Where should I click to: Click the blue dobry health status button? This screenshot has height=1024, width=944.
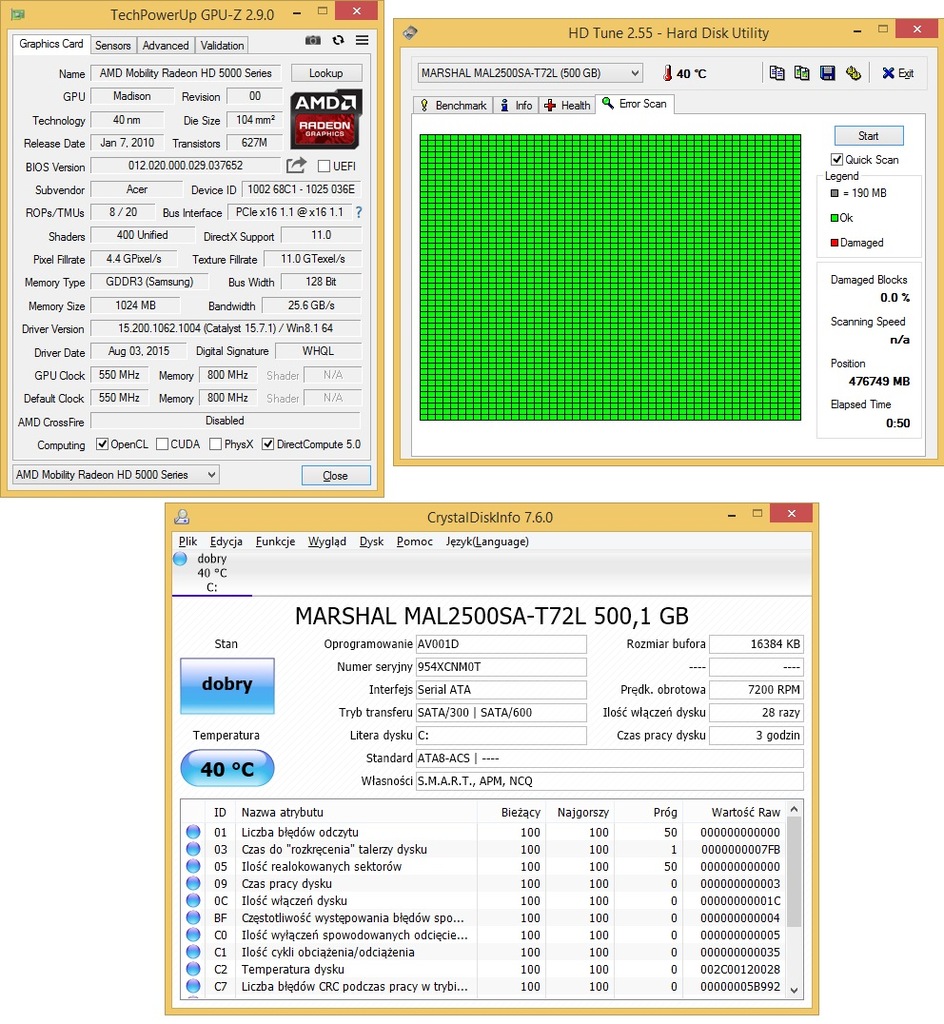pyautogui.click(x=227, y=685)
